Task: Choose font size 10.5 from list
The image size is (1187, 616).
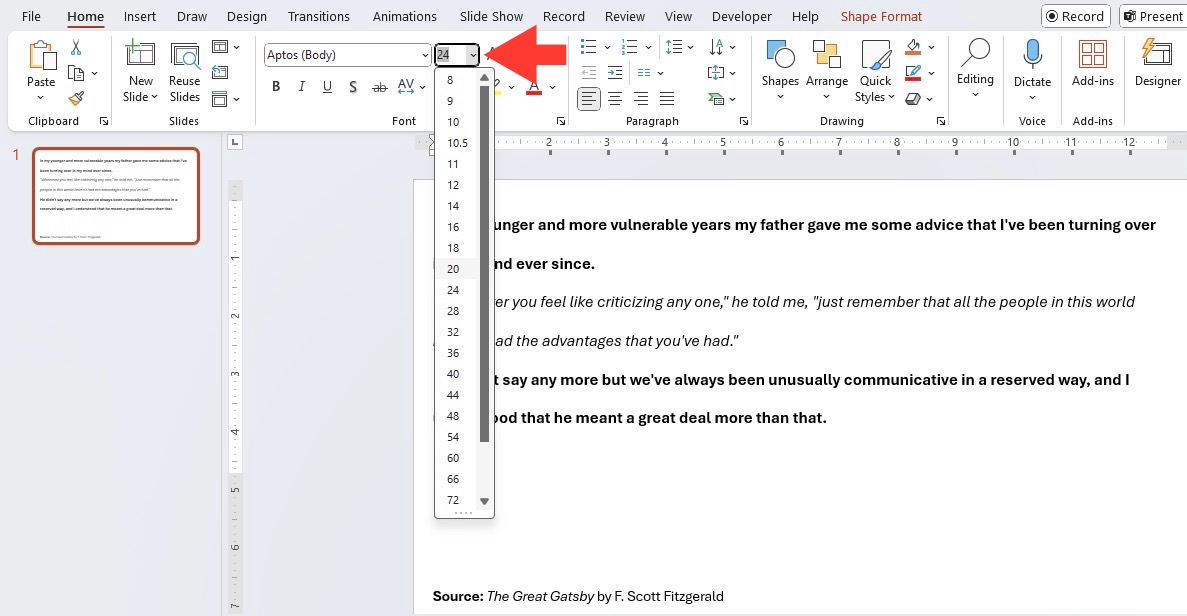Action: pos(456,143)
